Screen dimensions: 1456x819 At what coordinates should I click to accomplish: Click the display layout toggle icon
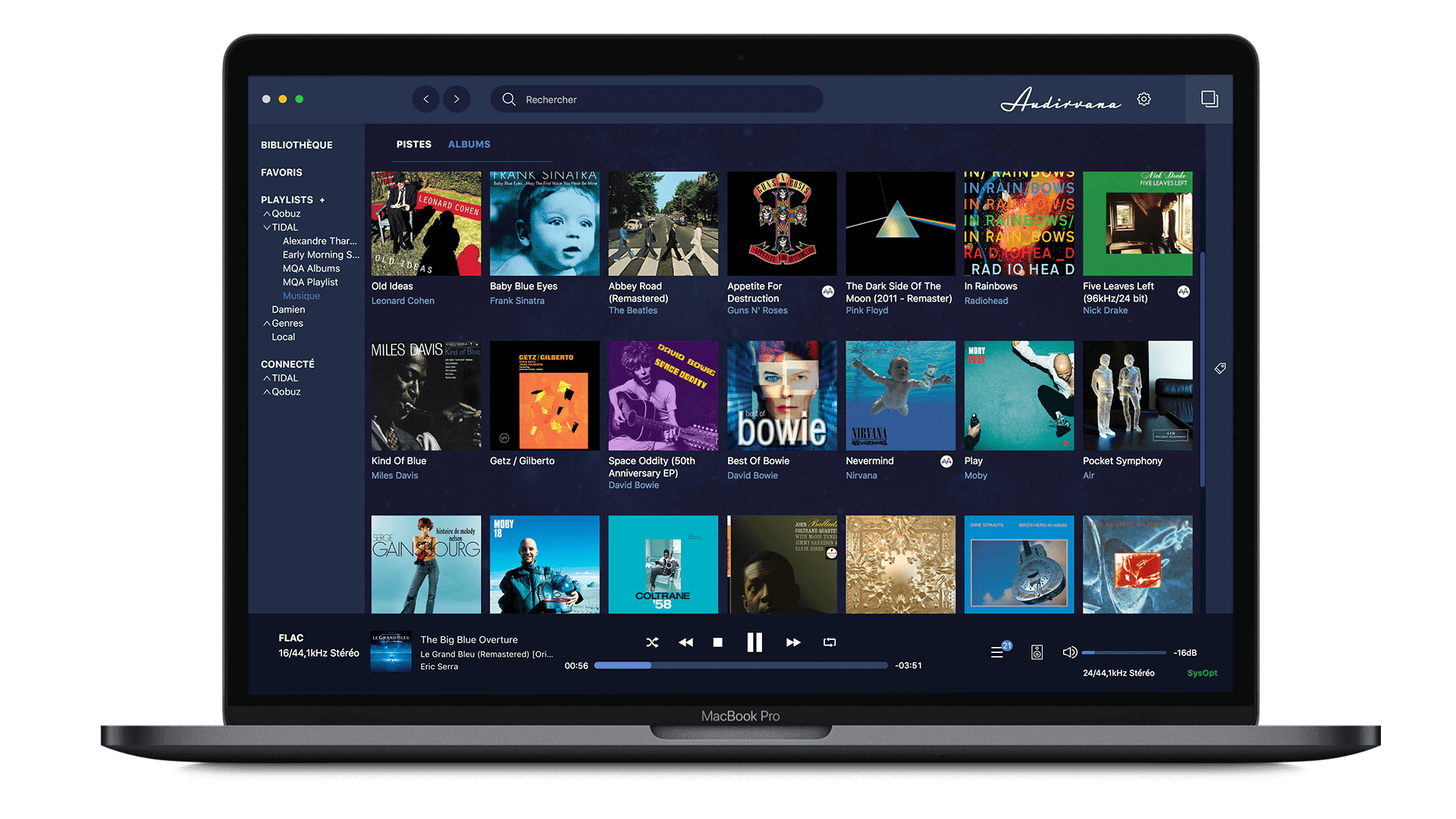pyautogui.click(x=1210, y=99)
